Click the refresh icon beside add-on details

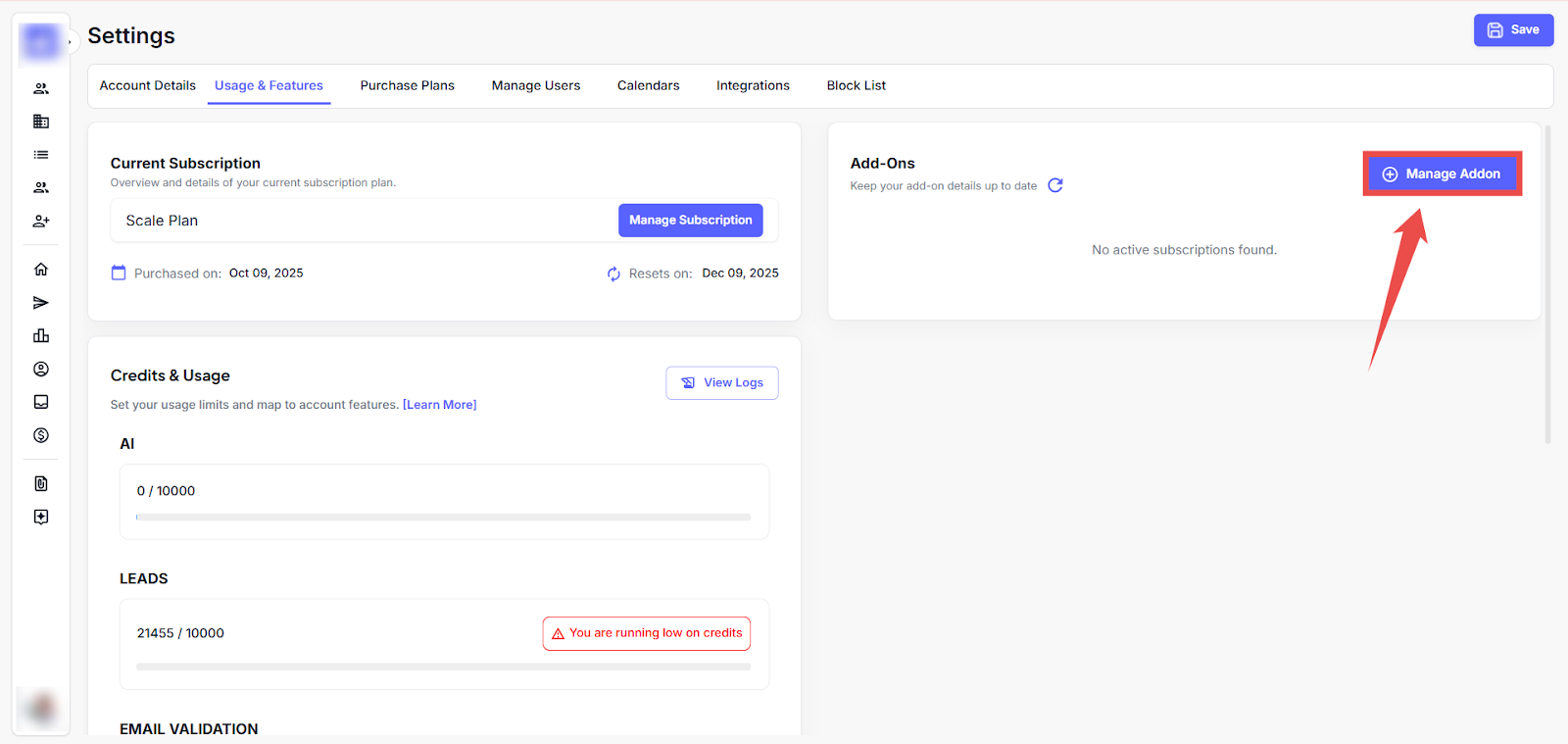(x=1055, y=185)
